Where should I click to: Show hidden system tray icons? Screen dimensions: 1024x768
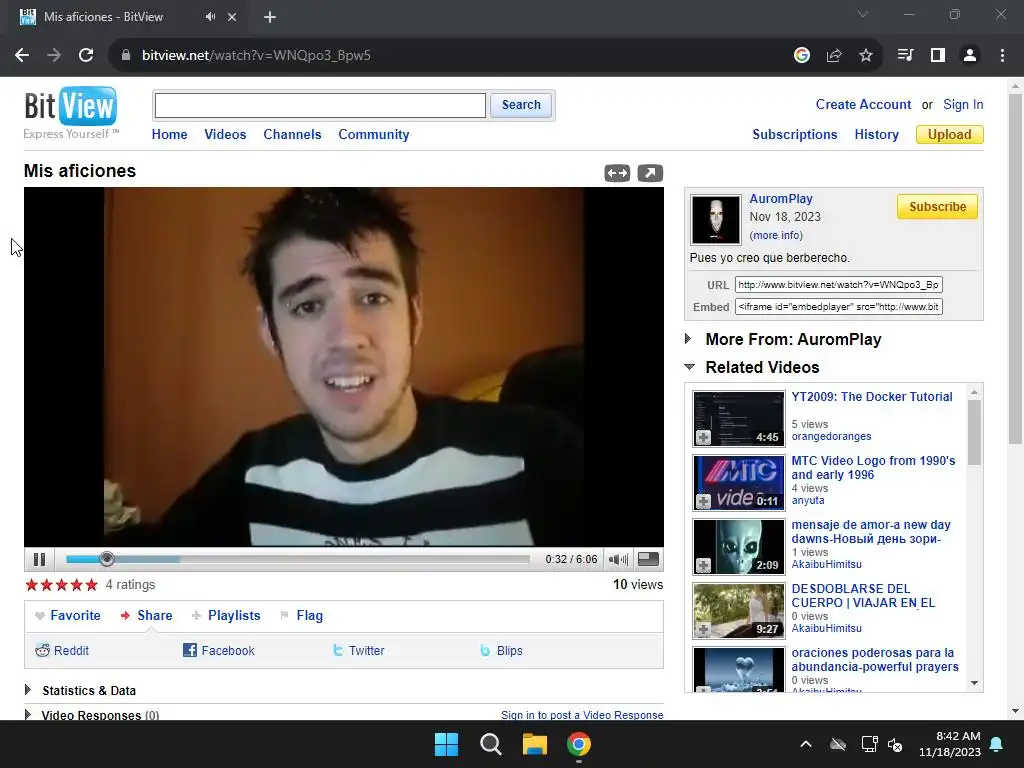(806, 744)
